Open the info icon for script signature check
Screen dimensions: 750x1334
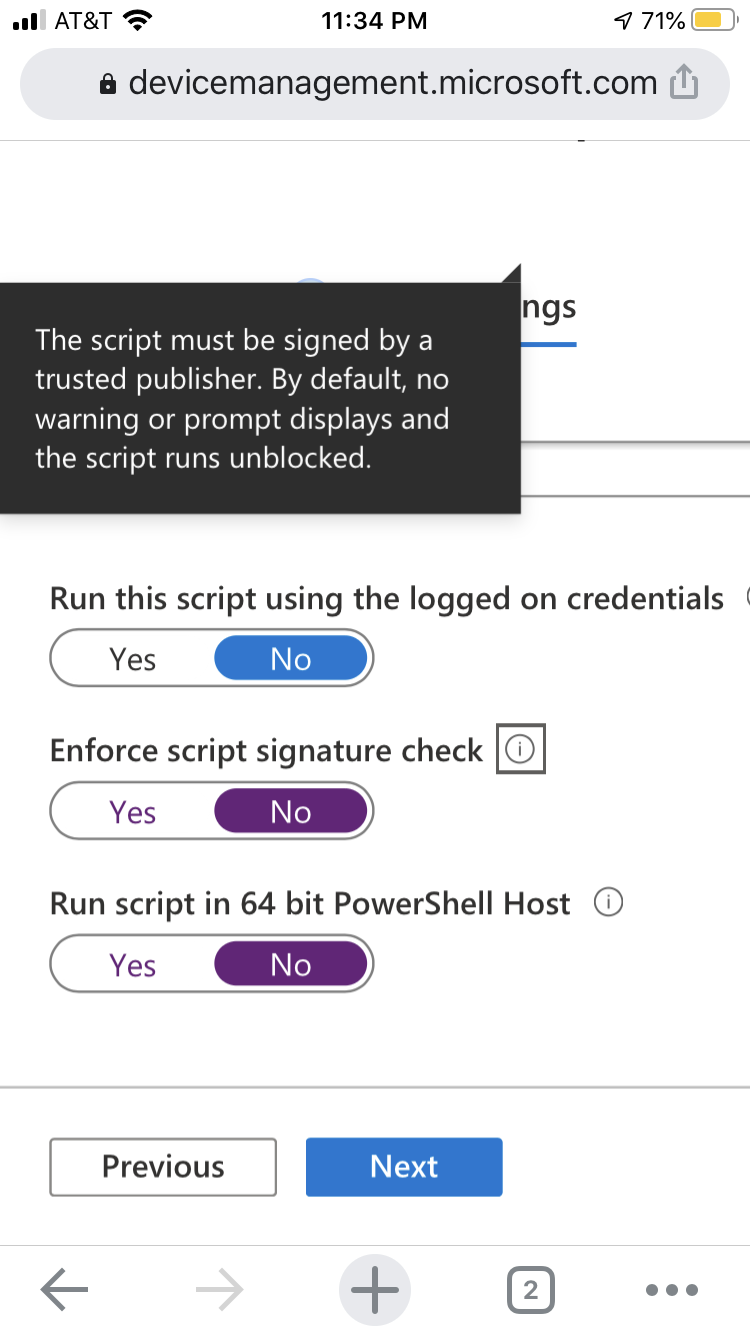pyautogui.click(x=520, y=748)
